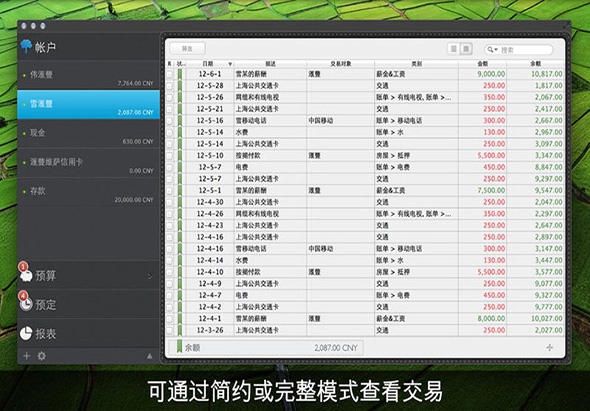Screen dimensions: 590x411
Task: Tick the reconcile checkbox for the 12-6-1 row
Action: (170, 74)
